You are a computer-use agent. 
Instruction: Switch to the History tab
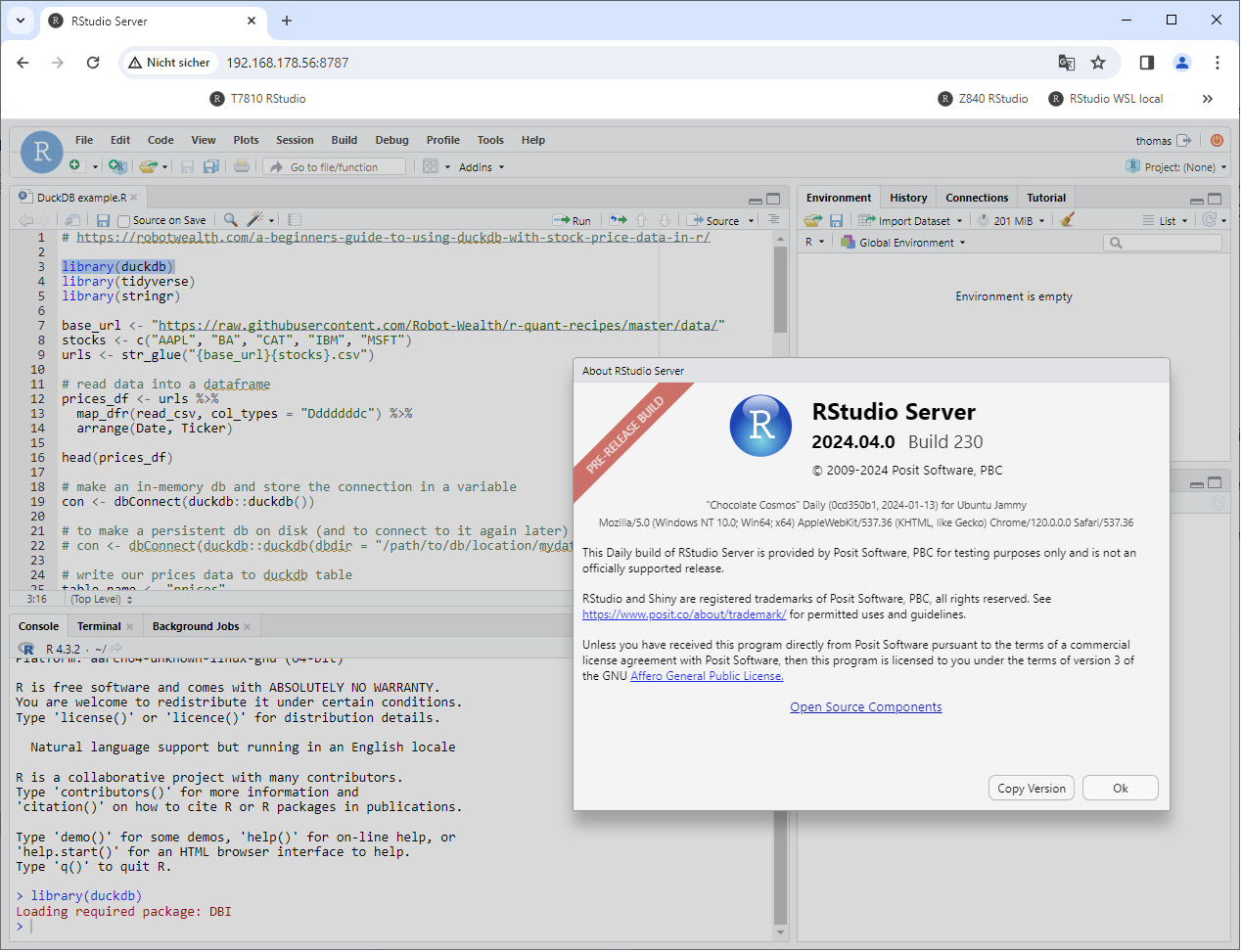click(907, 198)
